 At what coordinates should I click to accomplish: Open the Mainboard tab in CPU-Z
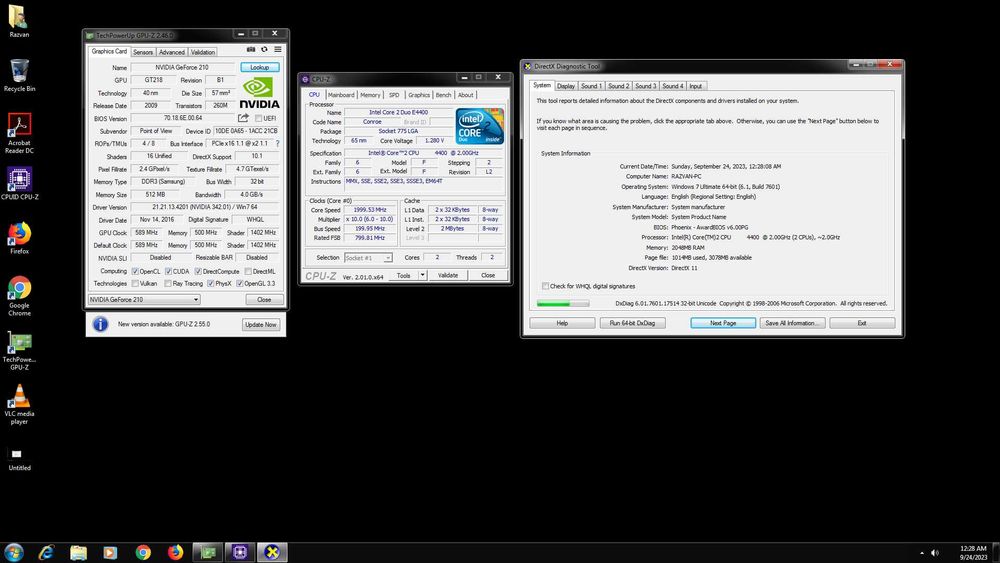pyautogui.click(x=341, y=95)
